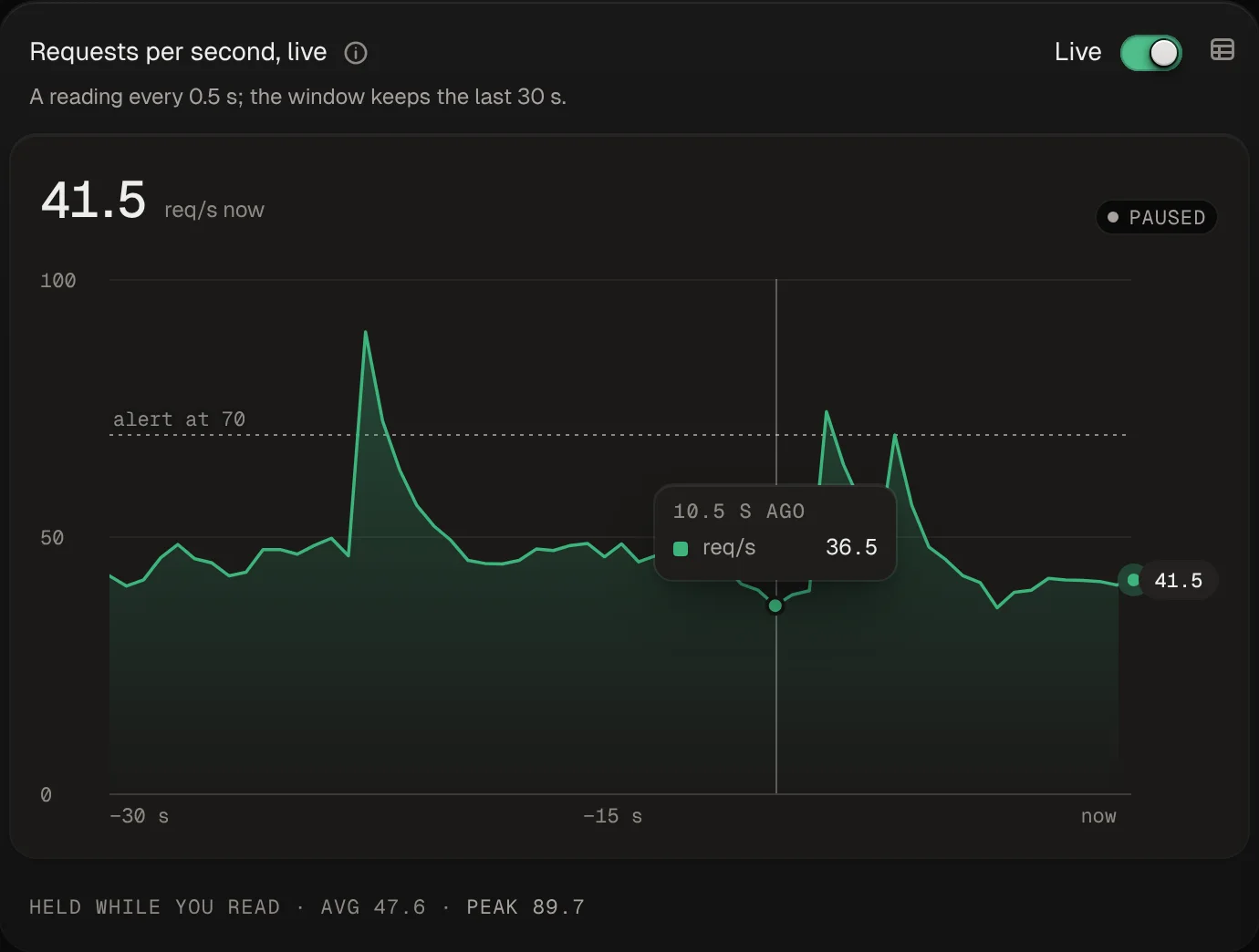Viewport: 1259px width, 952px height.
Task: Click the green req/s legend swatch in tooltip
Action: (x=681, y=548)
